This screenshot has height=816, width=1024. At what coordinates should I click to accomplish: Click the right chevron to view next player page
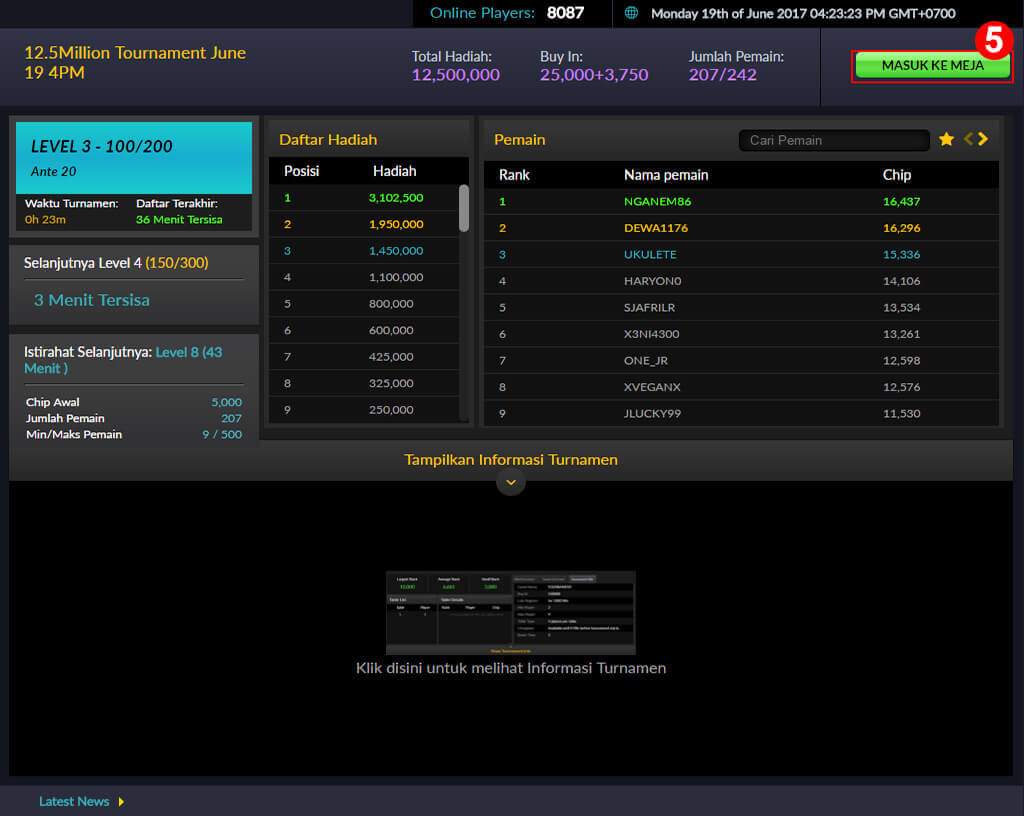point(982,140)
